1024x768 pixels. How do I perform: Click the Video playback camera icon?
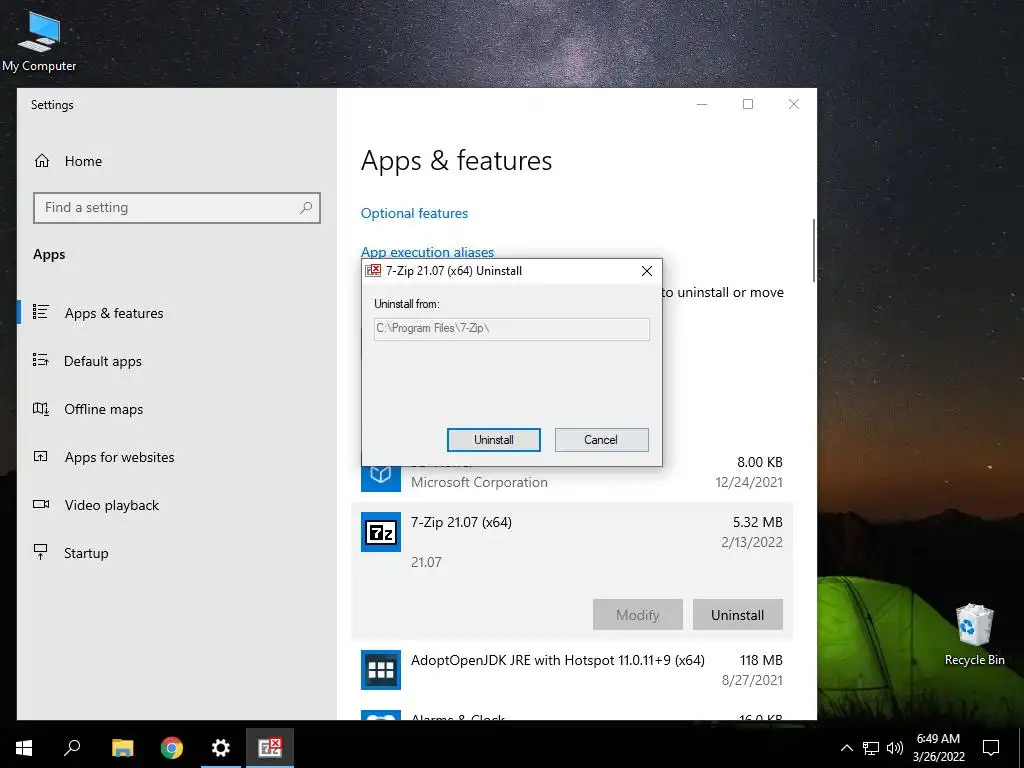coord(40,504)
